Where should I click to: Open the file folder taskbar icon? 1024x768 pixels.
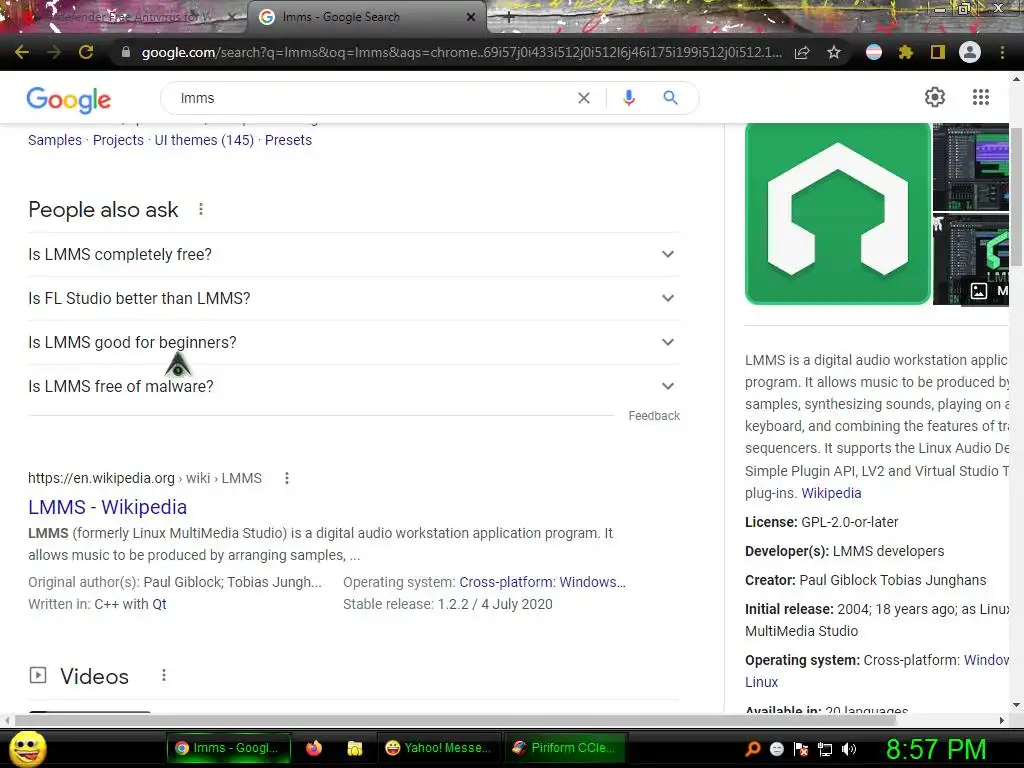coord(355,748)
